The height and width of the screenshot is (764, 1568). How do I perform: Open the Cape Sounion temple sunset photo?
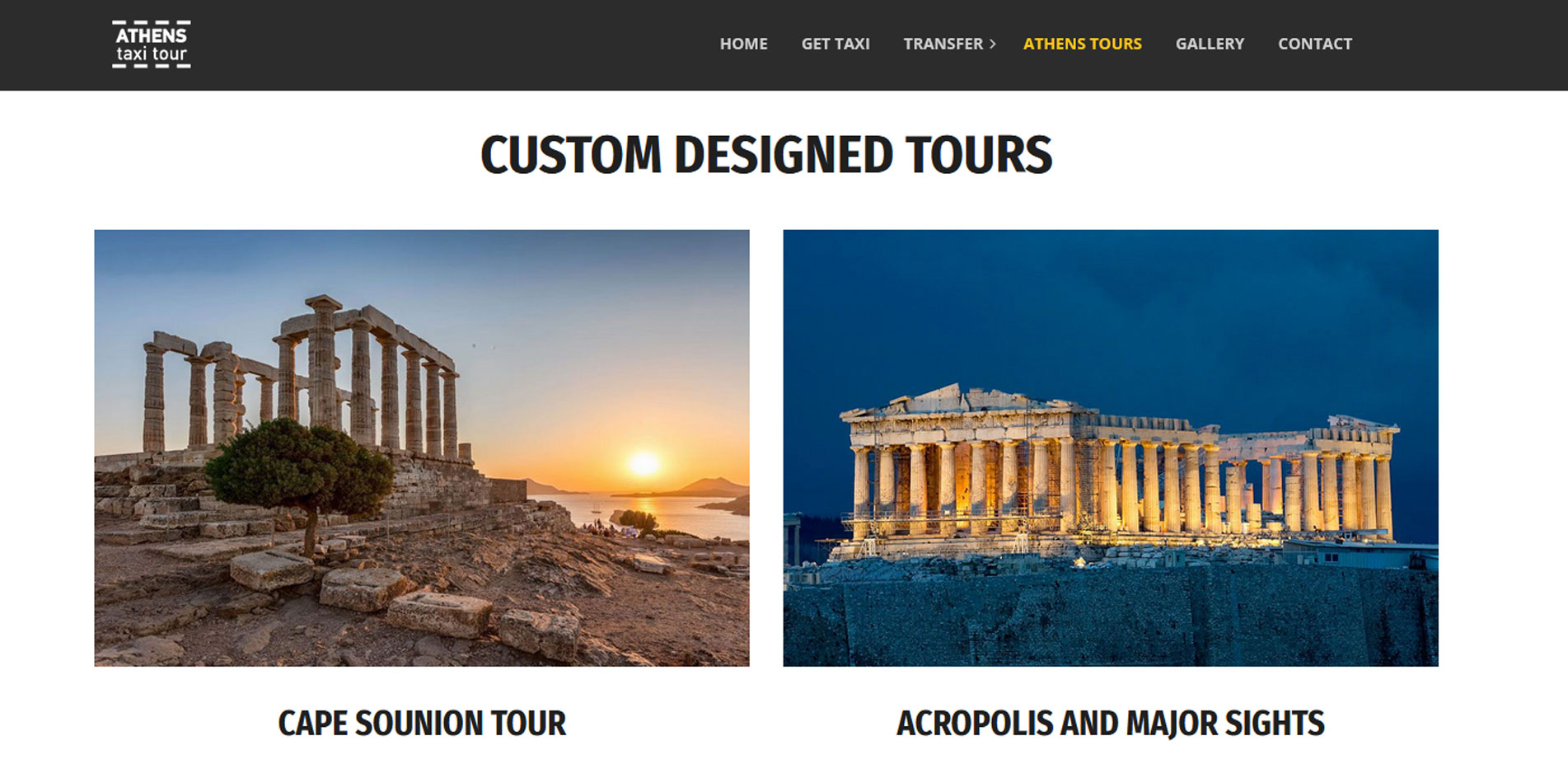(x=422, y=448)
